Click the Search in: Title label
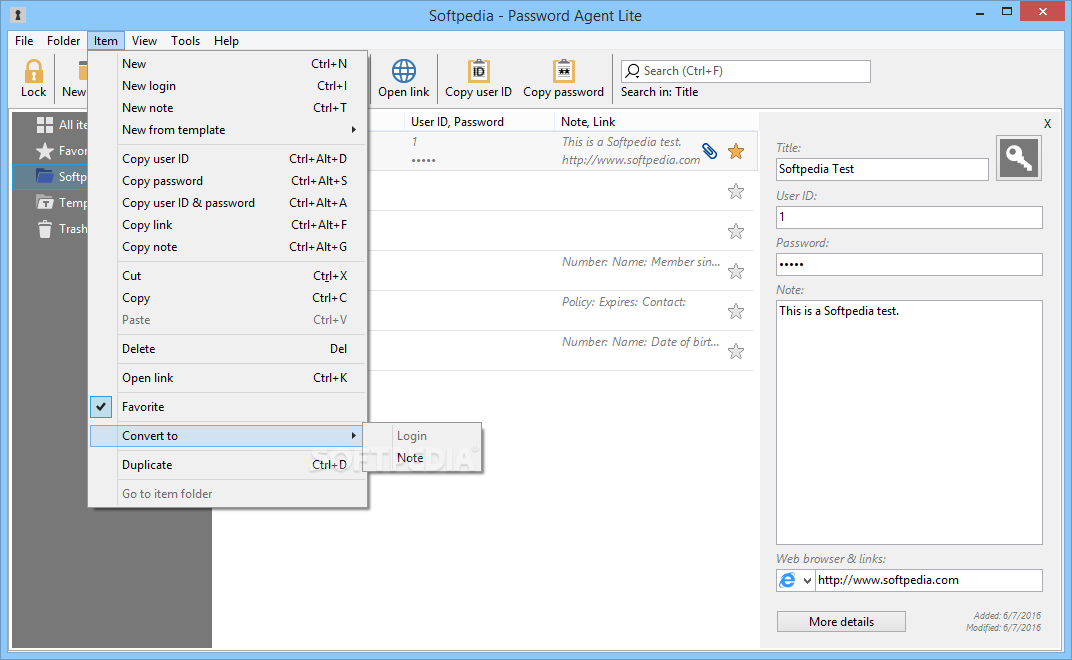This screenshot has height=660, width=1072. pos(659,92)
